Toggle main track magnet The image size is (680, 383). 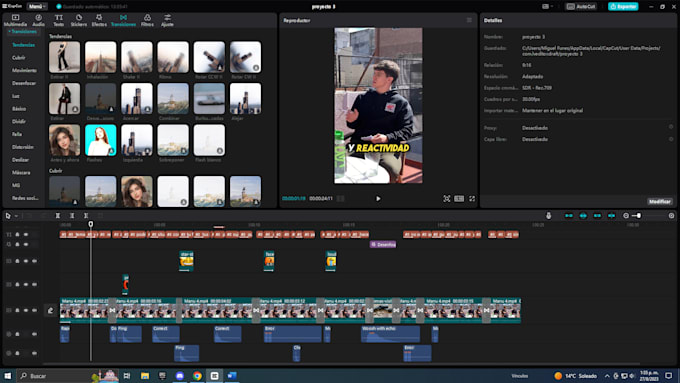tap(569, 216)
